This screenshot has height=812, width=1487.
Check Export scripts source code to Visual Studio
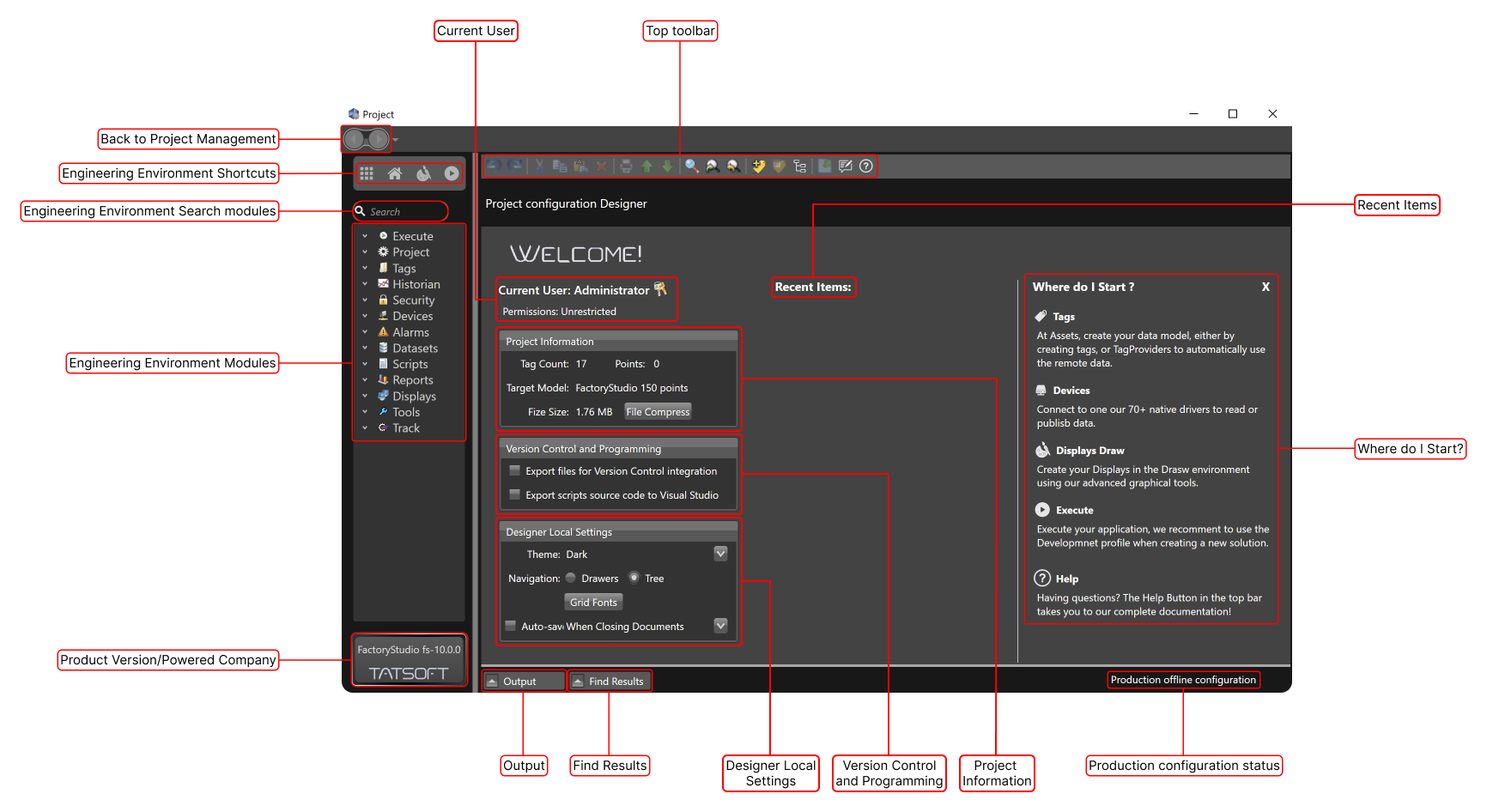pyautogui.click(x=515, y=495)
